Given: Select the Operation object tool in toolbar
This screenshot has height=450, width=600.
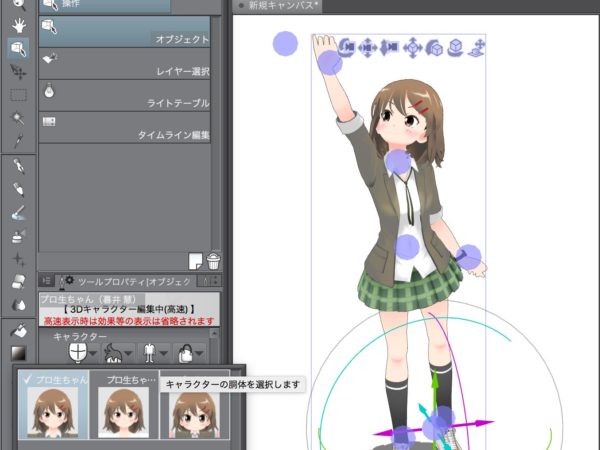Looking at the screenshot, I should click(18, 49).
